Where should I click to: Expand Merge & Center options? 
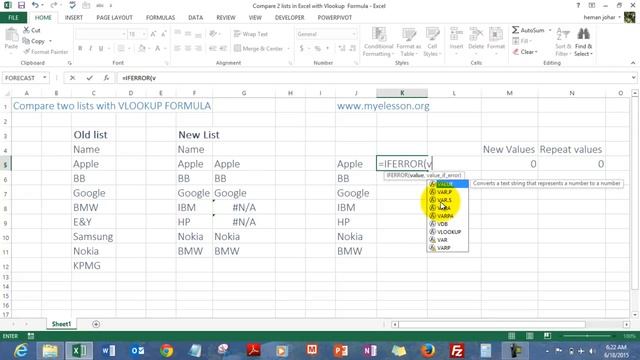pos(288,49)
